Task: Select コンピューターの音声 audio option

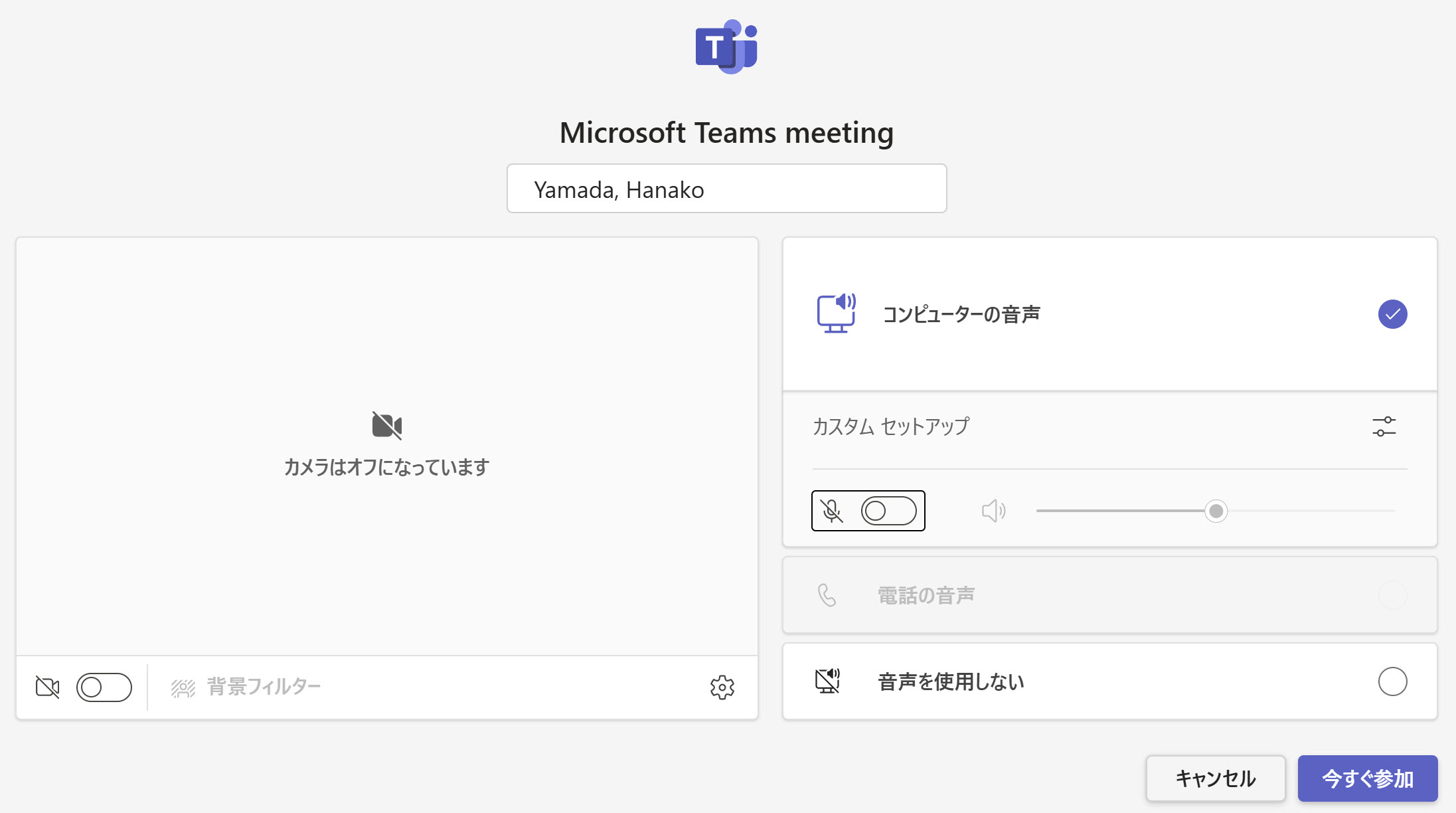Action: pyautogui.click(x=1109, y=314)
